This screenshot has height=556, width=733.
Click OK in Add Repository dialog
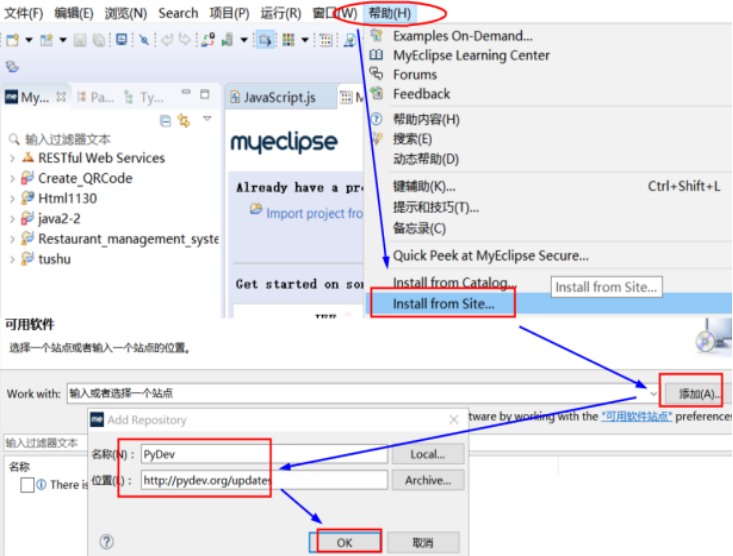tap(345, 542)
